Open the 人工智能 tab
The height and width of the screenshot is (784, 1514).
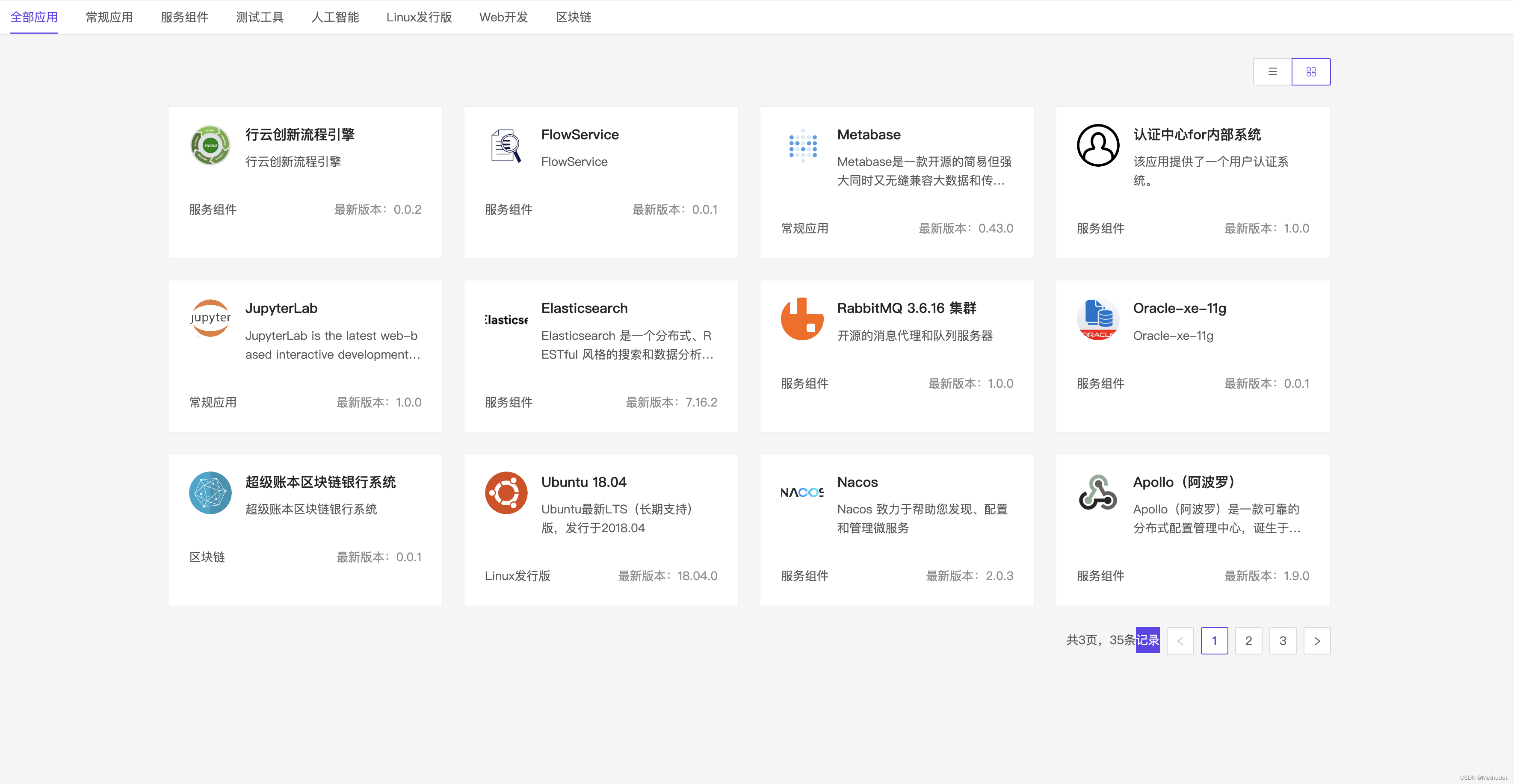point(335,17)
